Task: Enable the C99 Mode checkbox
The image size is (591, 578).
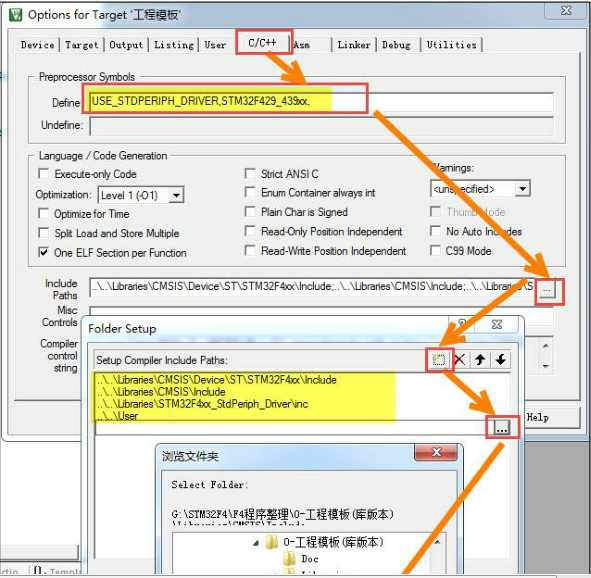Action: point(435,250)
